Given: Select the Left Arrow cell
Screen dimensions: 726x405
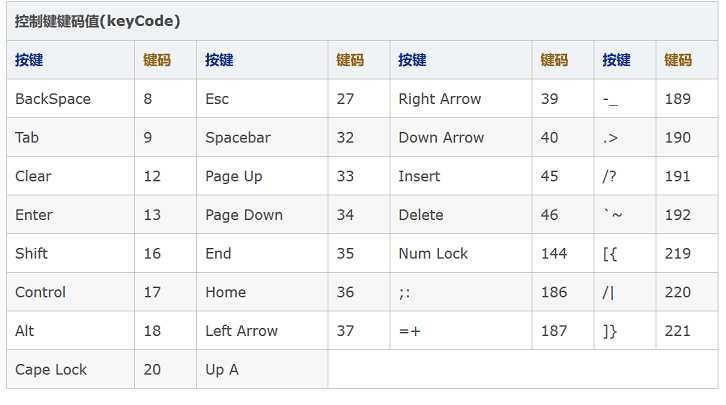Looking at the screenshot, I should click(x=242, y=331).
